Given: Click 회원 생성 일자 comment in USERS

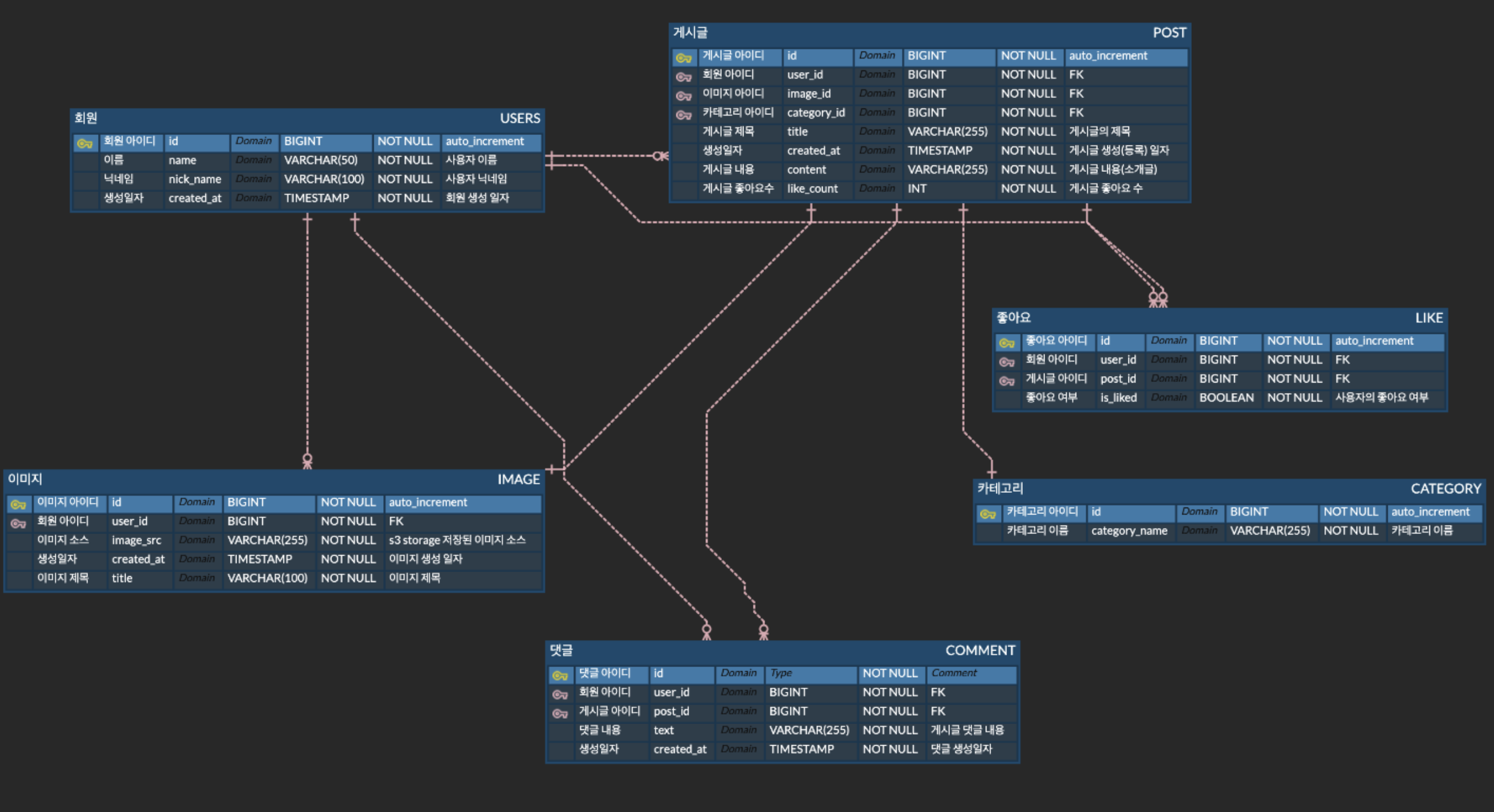Looking at the screenshot, I should (x=478, y=198).
